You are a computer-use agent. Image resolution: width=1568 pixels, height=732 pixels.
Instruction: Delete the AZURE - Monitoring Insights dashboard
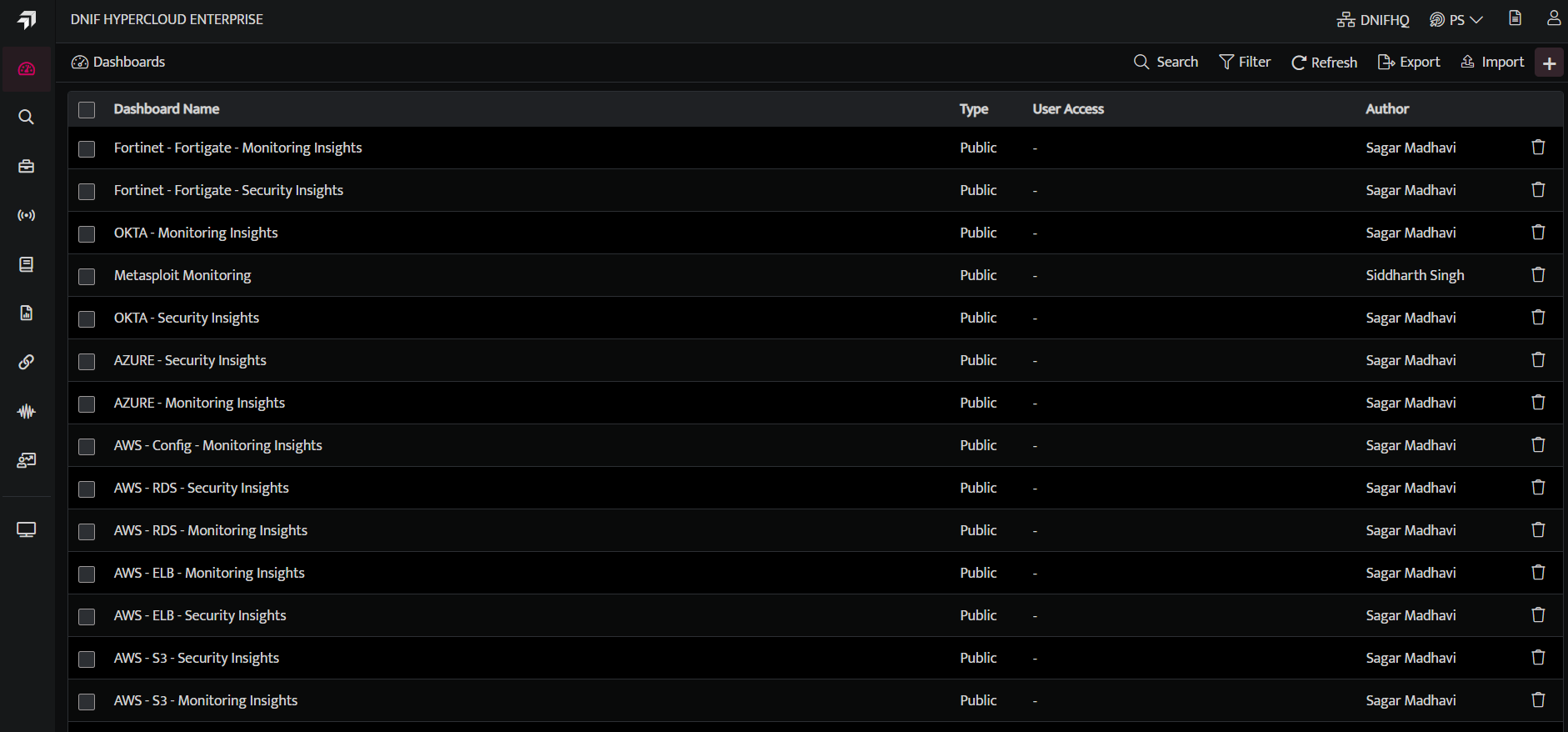click(1539, 402)
